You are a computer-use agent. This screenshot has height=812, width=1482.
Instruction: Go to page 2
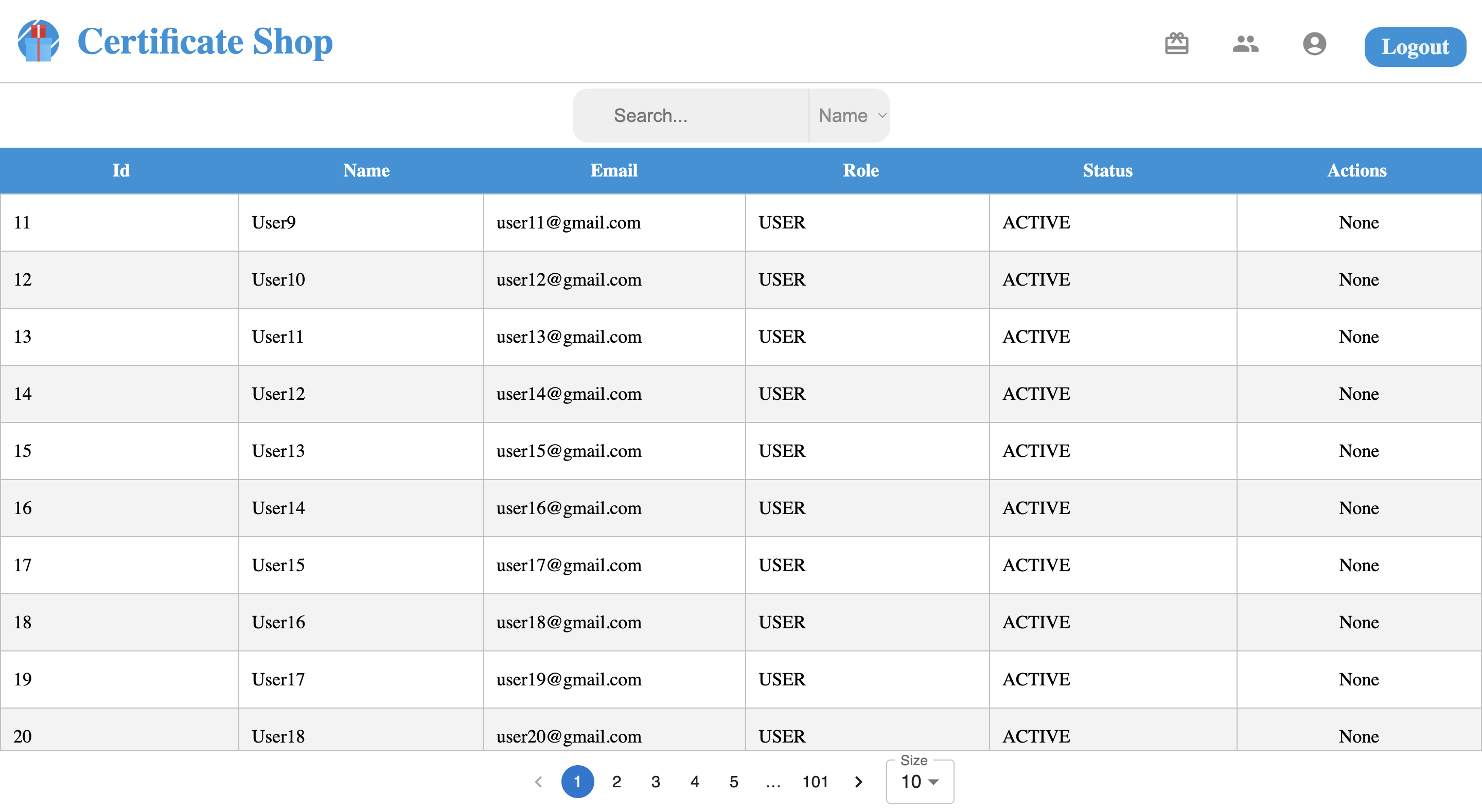(x=616, y=782)
